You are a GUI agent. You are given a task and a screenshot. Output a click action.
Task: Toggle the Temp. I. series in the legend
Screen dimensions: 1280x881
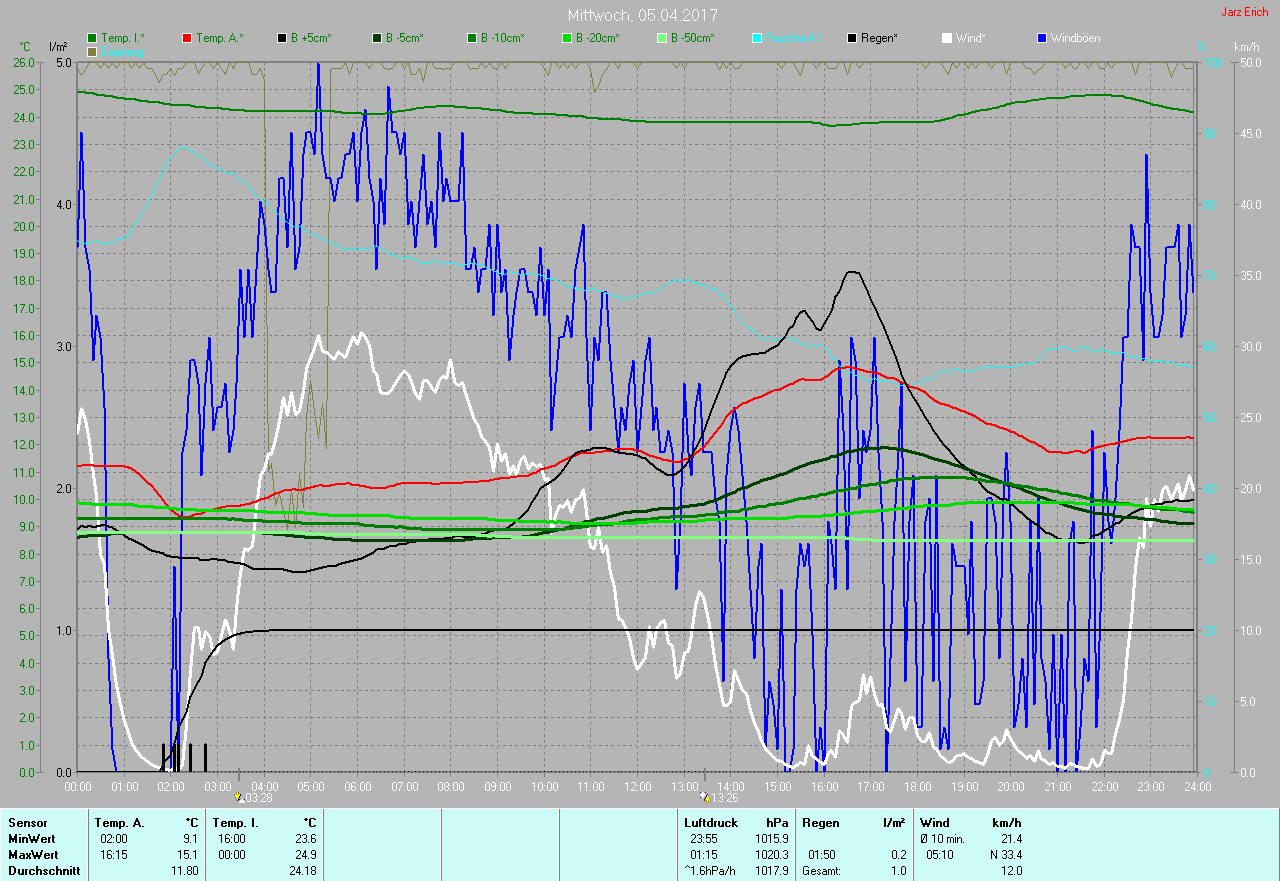coord(120,38)
